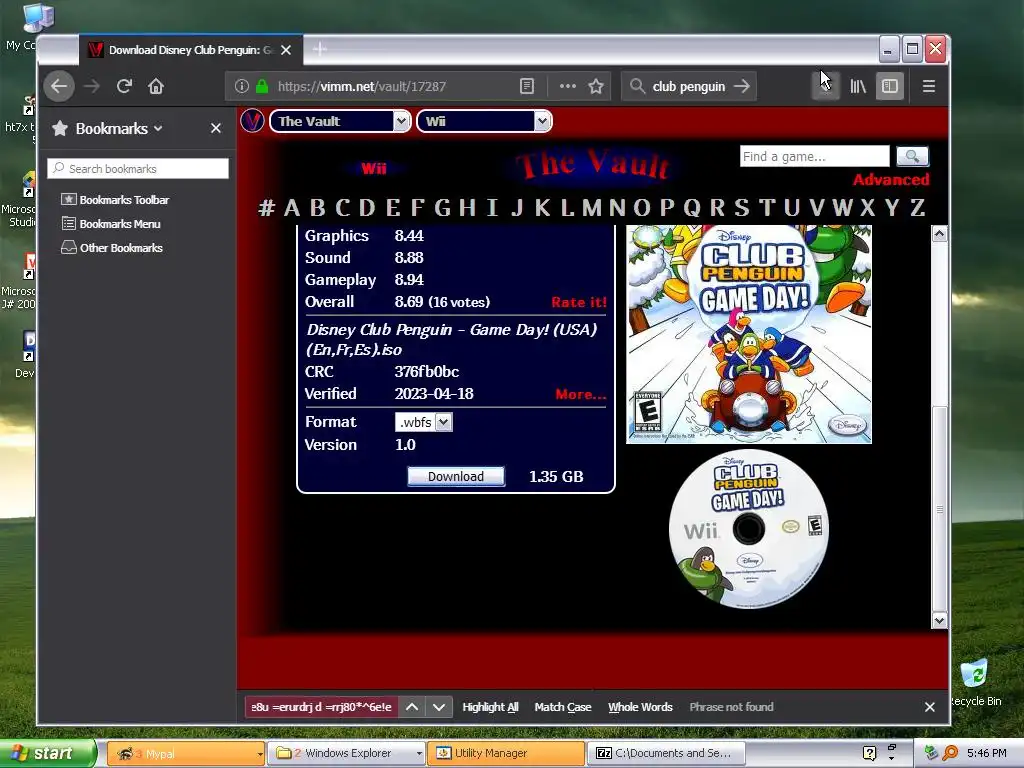Open Recycle Bin on the desktop
Screen dimensions: 1024x768
click(x=974, y=682)
